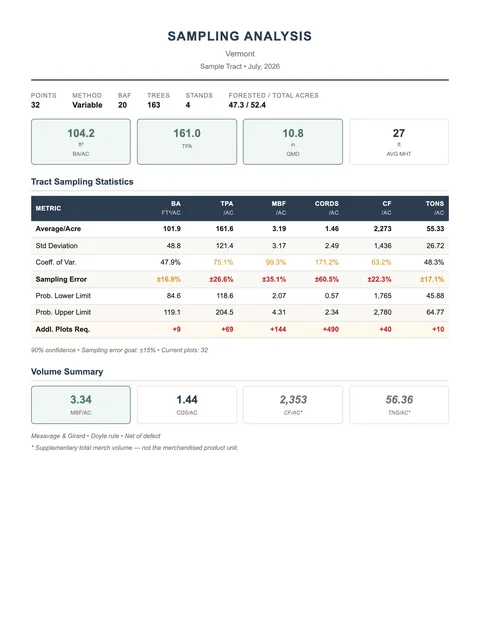Select Std Deviation TPA value 121.4

[225, 246]
